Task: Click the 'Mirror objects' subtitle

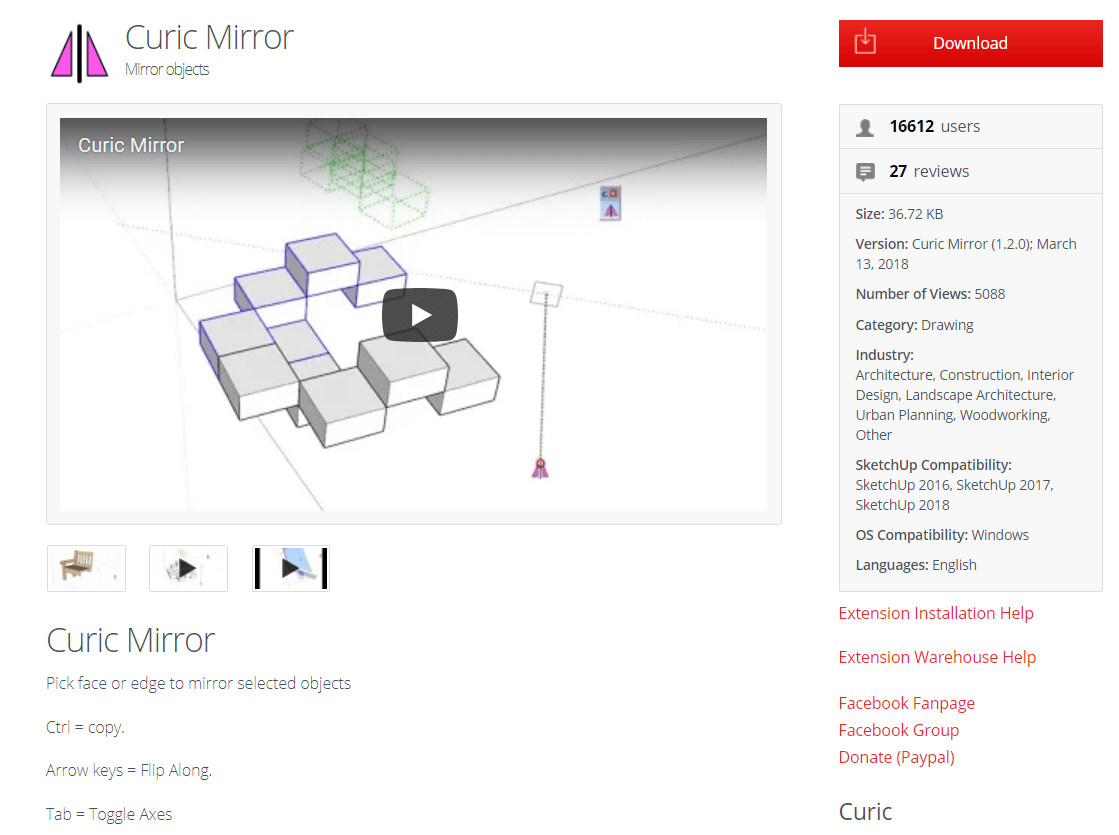Action: click(167, 69)
